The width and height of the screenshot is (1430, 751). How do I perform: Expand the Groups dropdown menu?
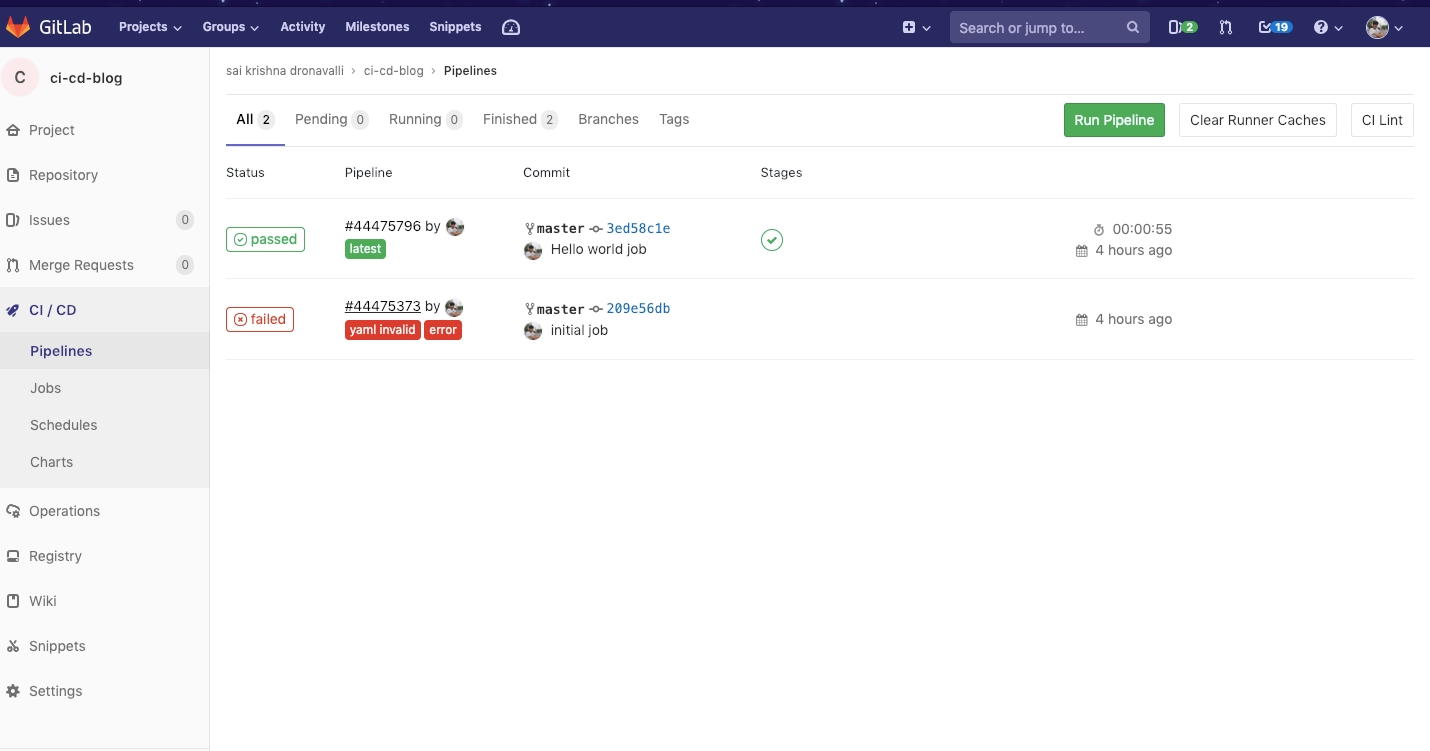(x=230, y=27)
